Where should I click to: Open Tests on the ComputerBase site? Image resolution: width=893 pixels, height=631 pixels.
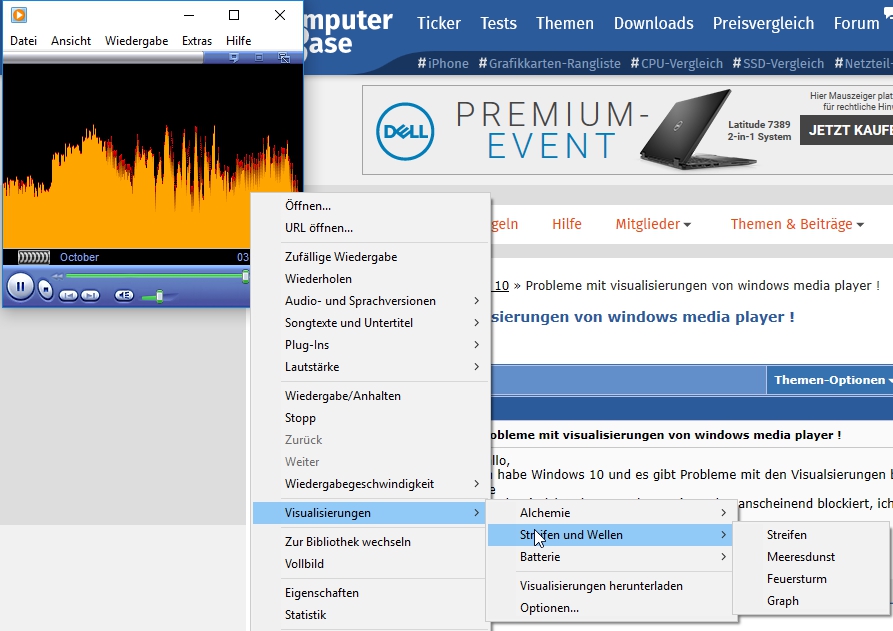pos(498,23)
